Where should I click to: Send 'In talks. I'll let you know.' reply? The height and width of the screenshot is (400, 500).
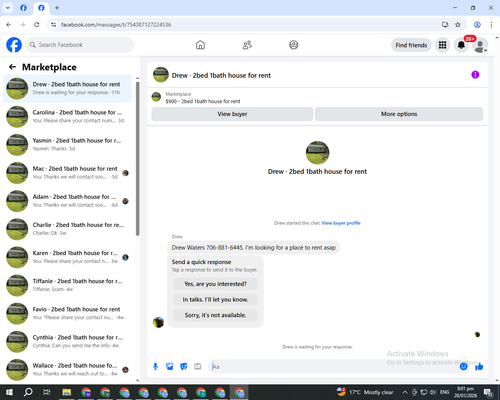coord(215,300)
